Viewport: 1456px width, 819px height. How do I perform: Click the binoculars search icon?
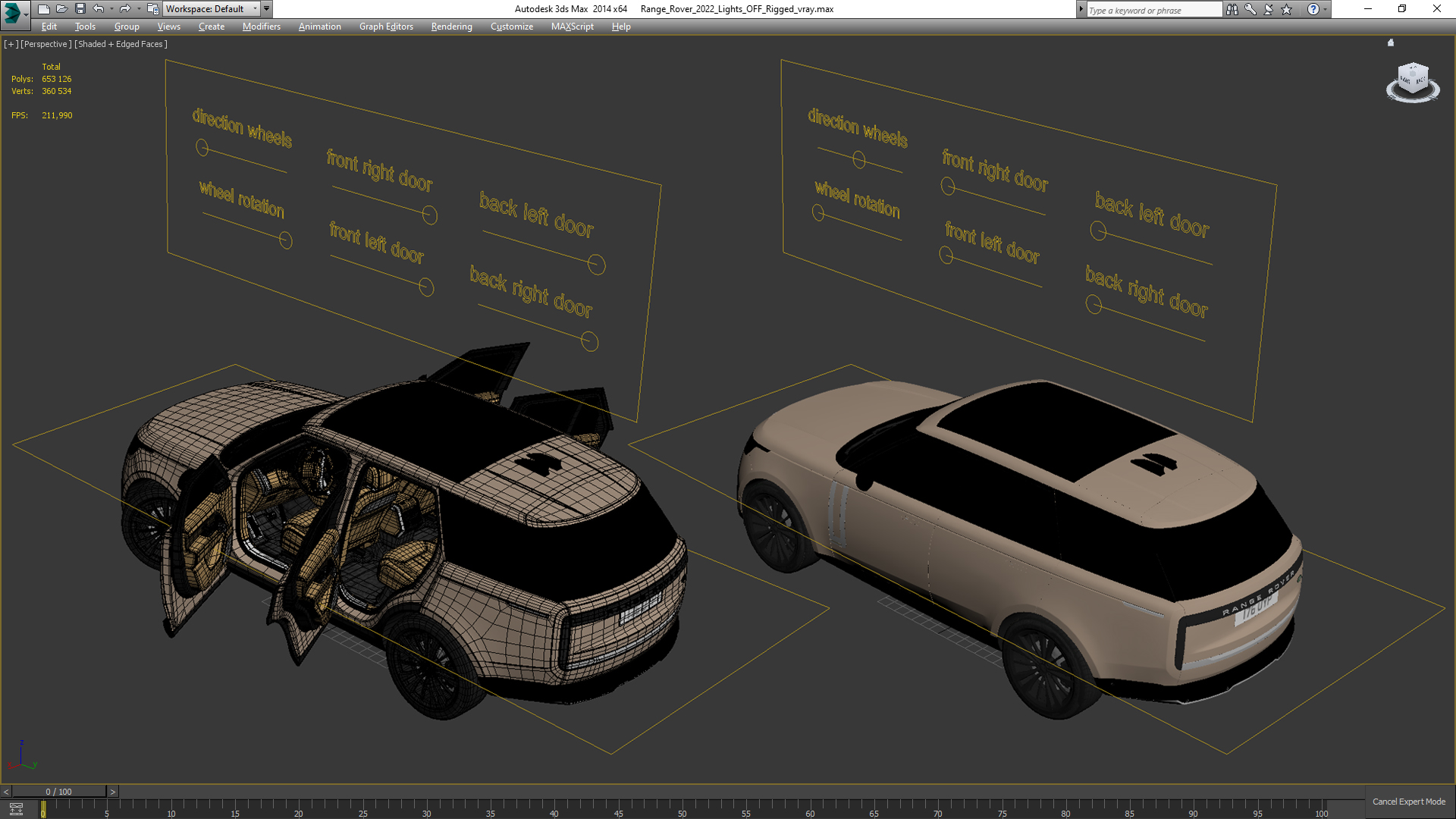pos(1232,9)
